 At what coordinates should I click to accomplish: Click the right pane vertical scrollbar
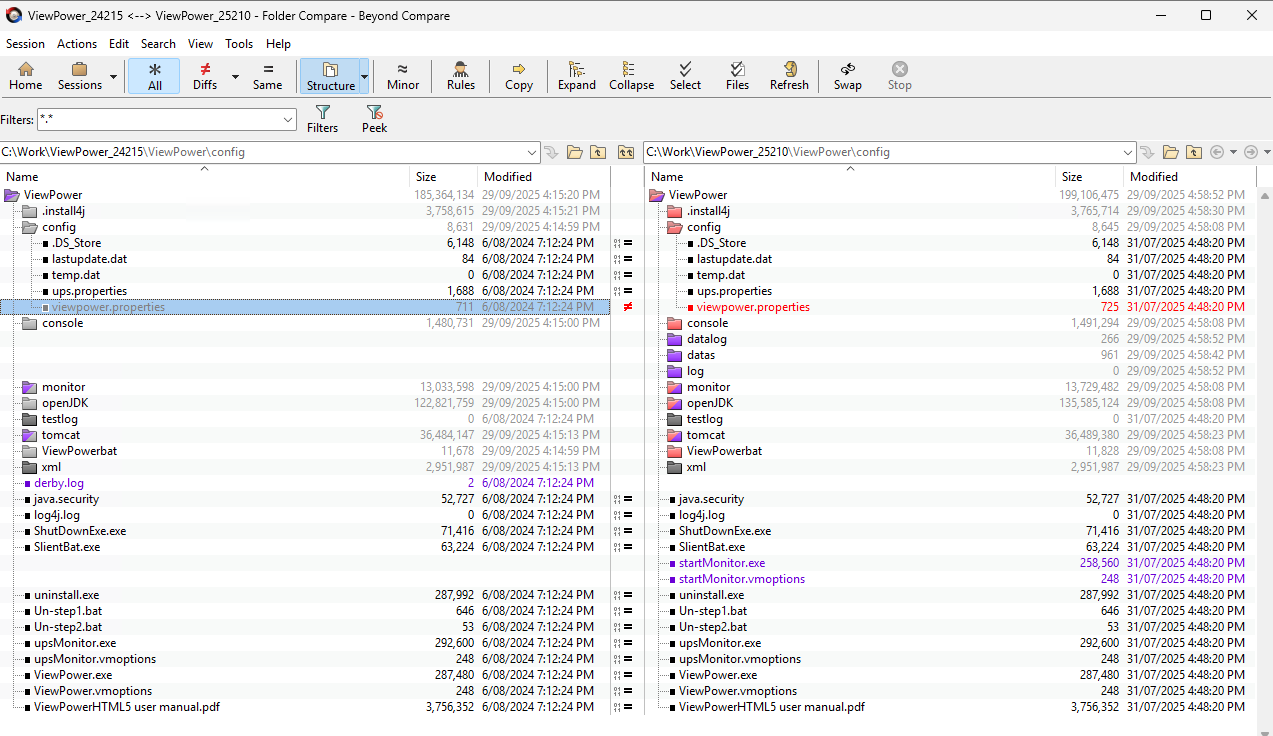(1264, 450)
